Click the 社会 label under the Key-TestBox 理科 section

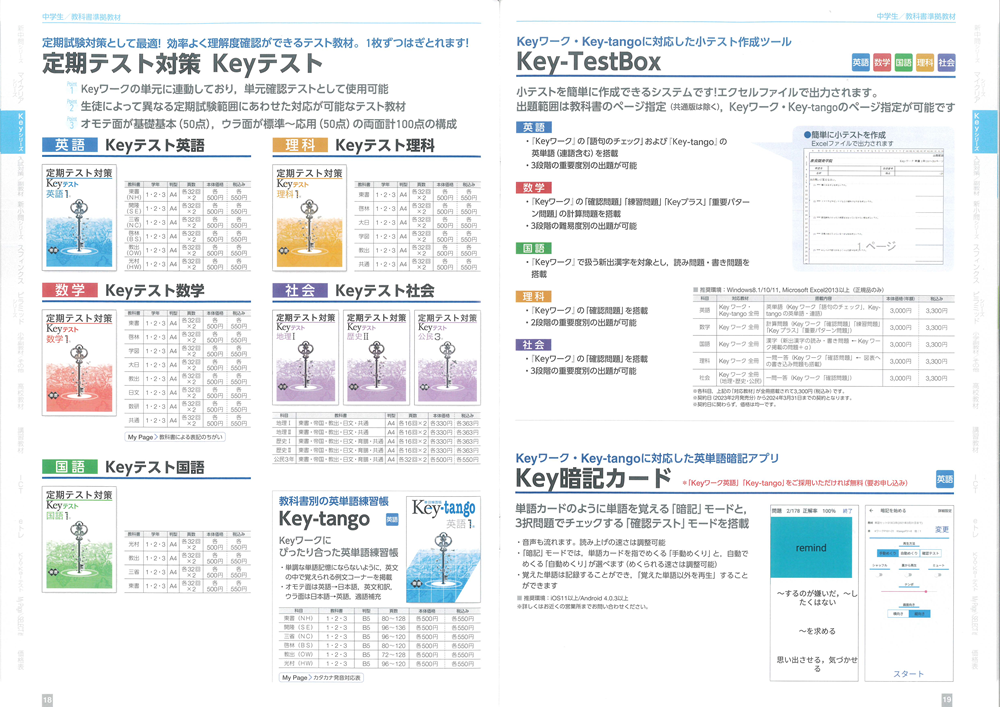click(534, 345)
